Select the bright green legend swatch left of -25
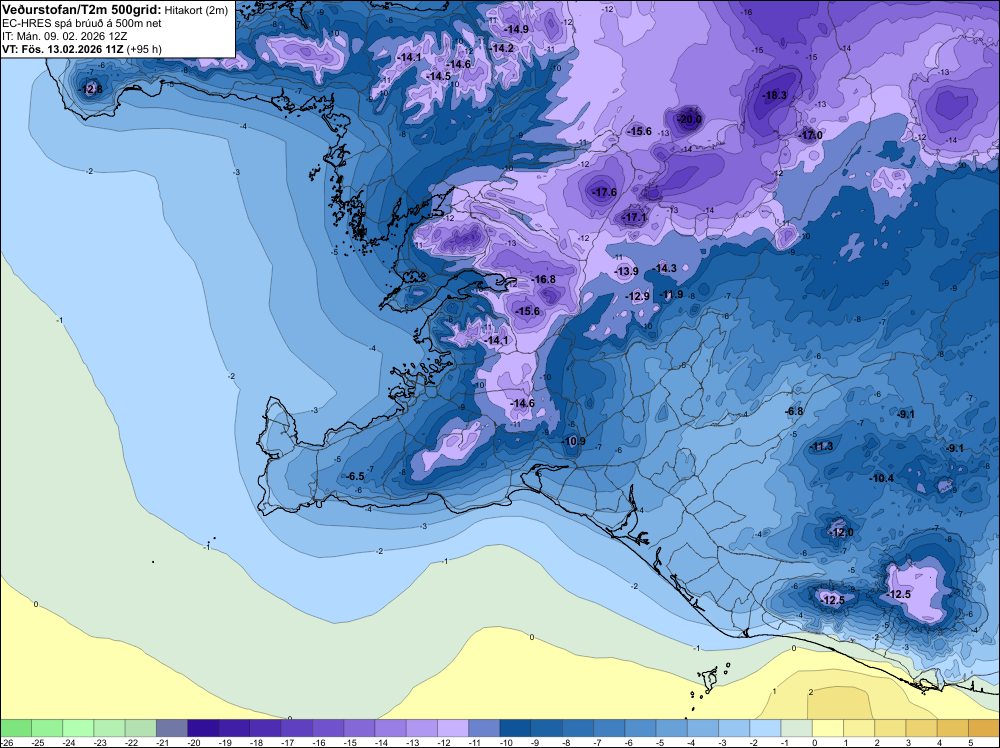Image resolution: width=1000 pixels, height=748 pixels. [x=15, y=728]
